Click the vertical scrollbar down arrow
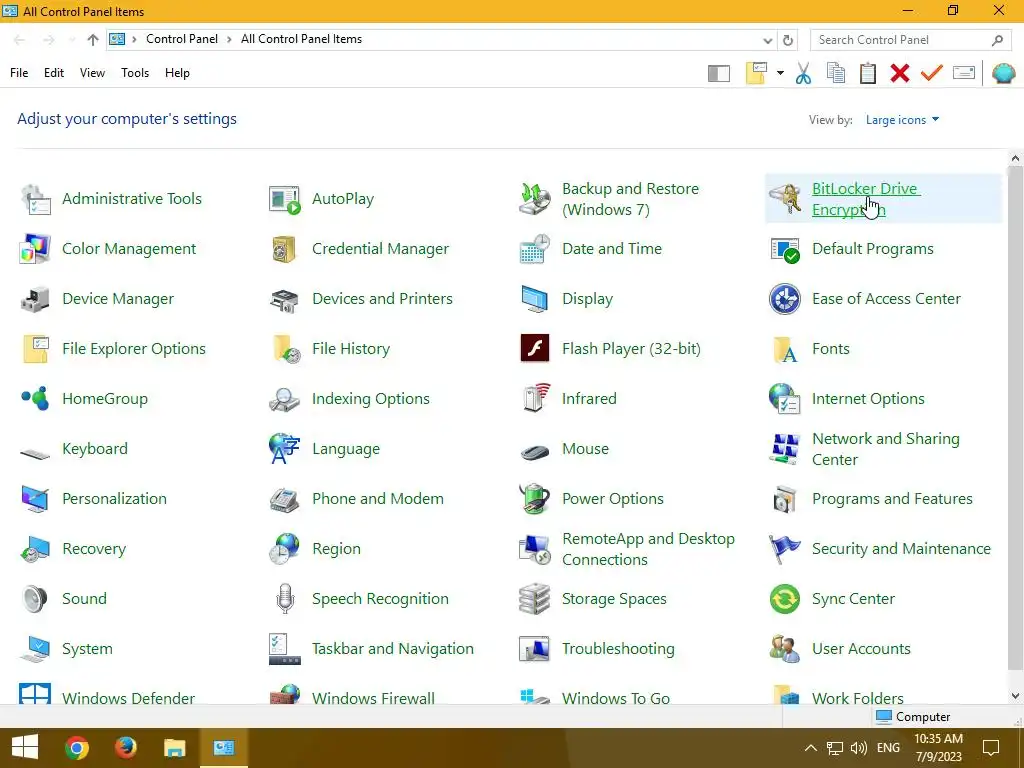The width and height of the screenshot is (1024, 768). tap(1016, 696)
